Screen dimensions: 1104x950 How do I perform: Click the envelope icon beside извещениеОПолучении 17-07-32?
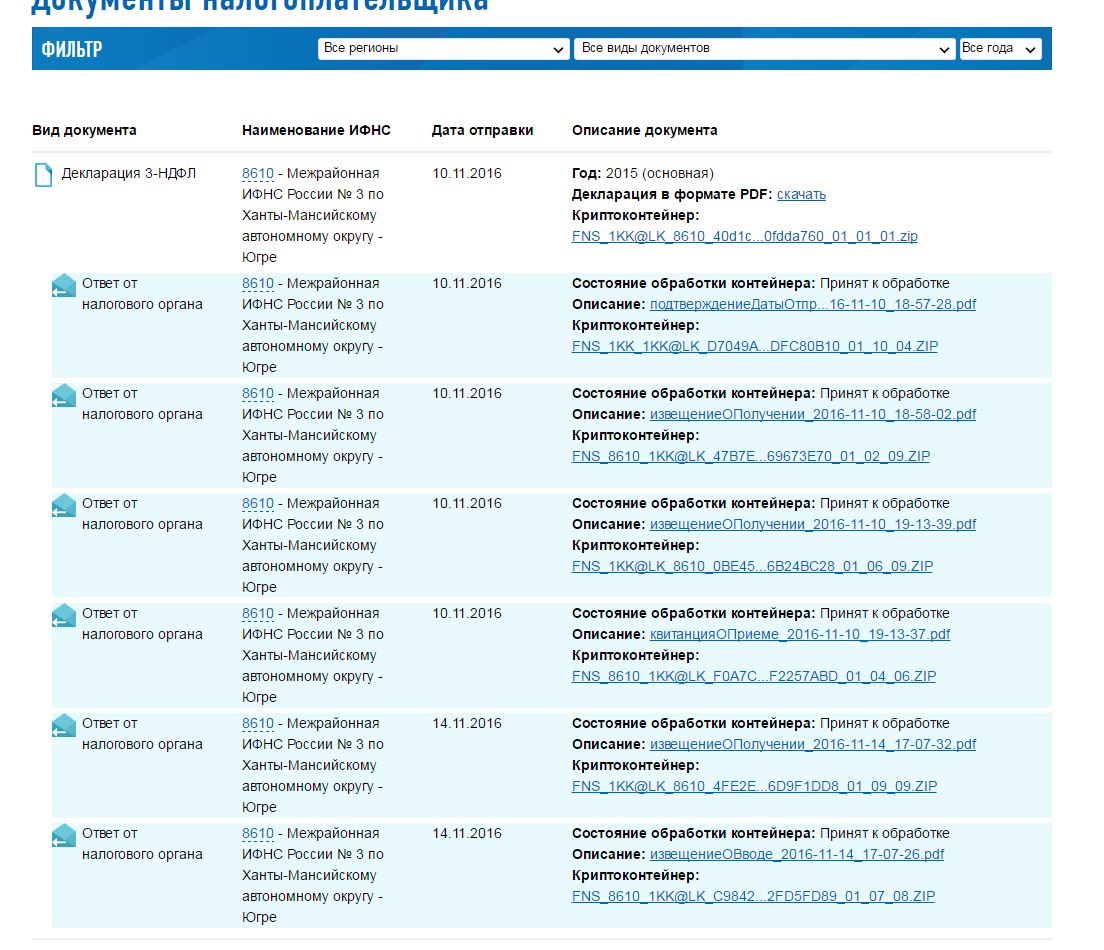click(64, 726)
